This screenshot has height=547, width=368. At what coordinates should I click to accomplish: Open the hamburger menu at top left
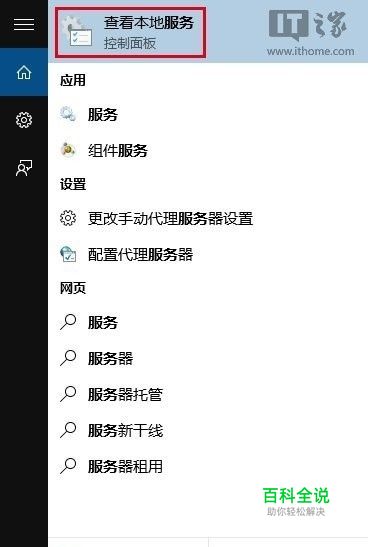[24, 24]
